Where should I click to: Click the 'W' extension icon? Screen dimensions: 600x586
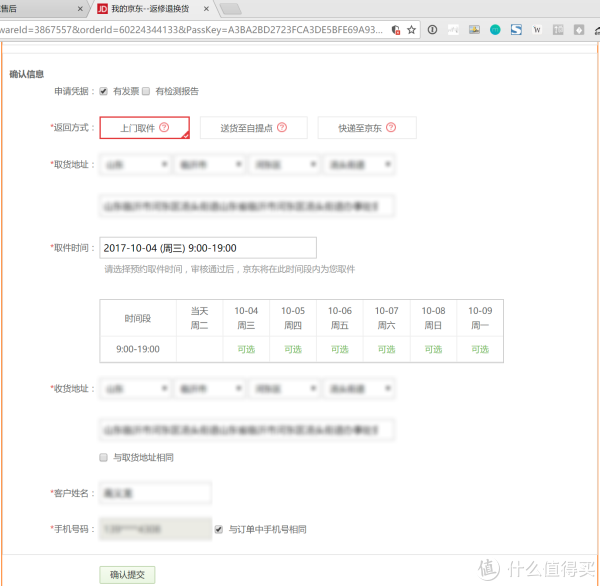click(x=537, y=30)
